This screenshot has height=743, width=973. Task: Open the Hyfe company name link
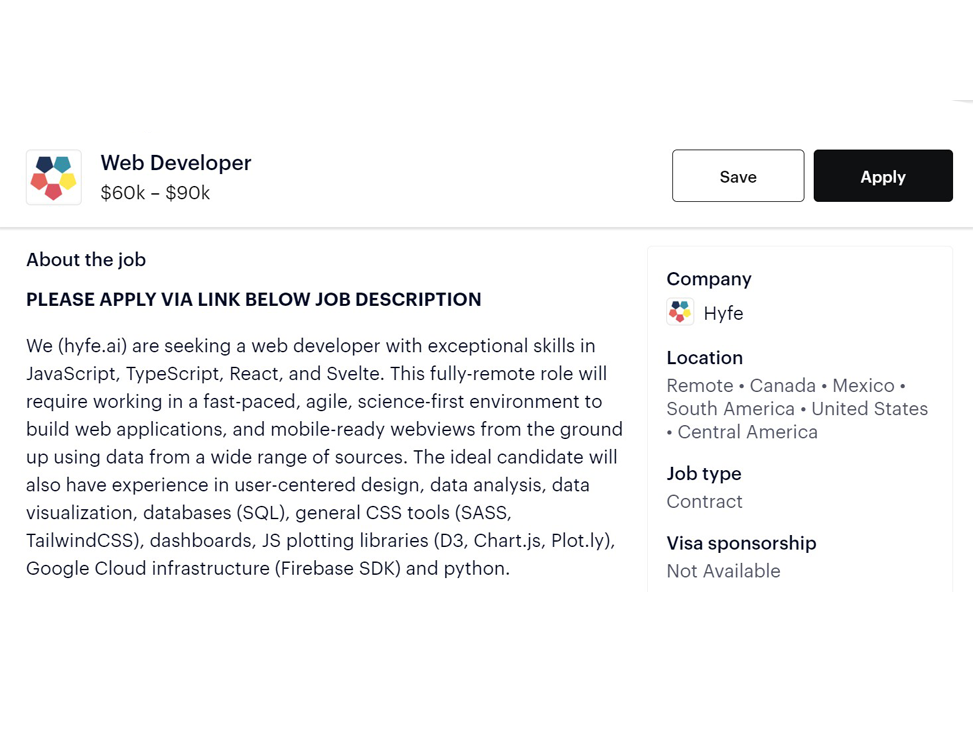pos(723,313)
